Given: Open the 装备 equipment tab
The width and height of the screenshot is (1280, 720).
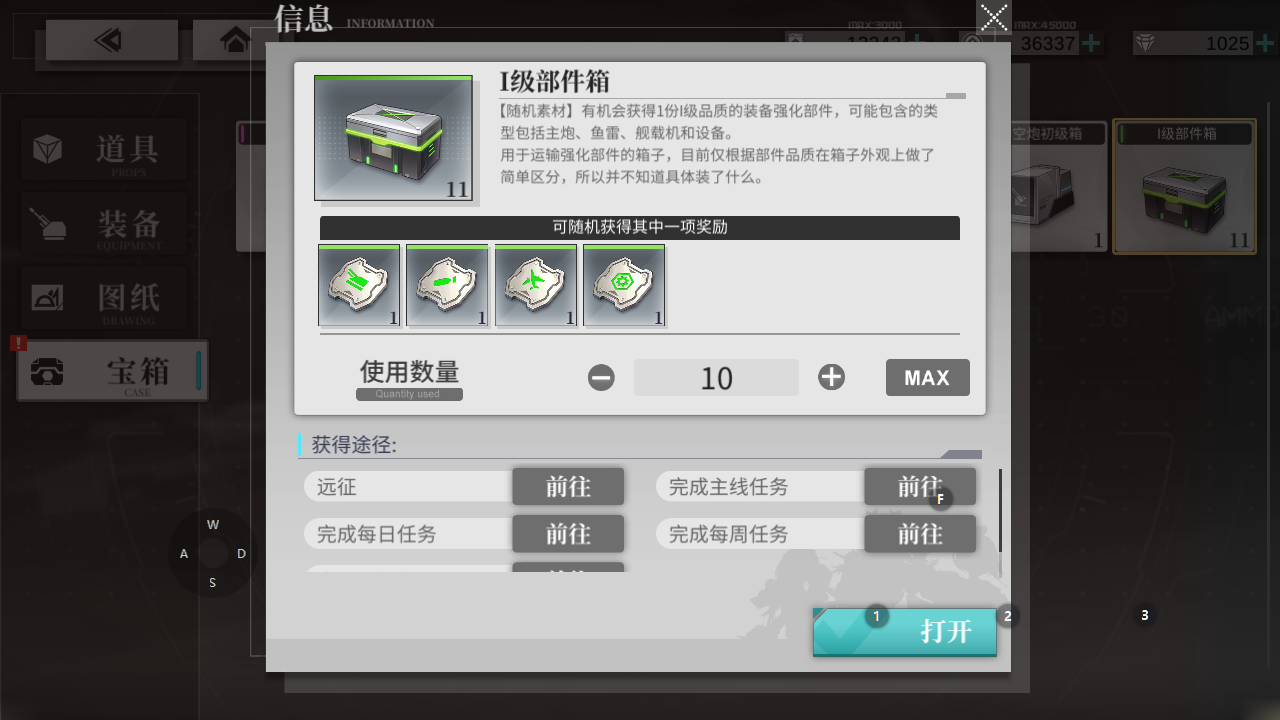Looking at the screenshot, I should pos(103,223).
